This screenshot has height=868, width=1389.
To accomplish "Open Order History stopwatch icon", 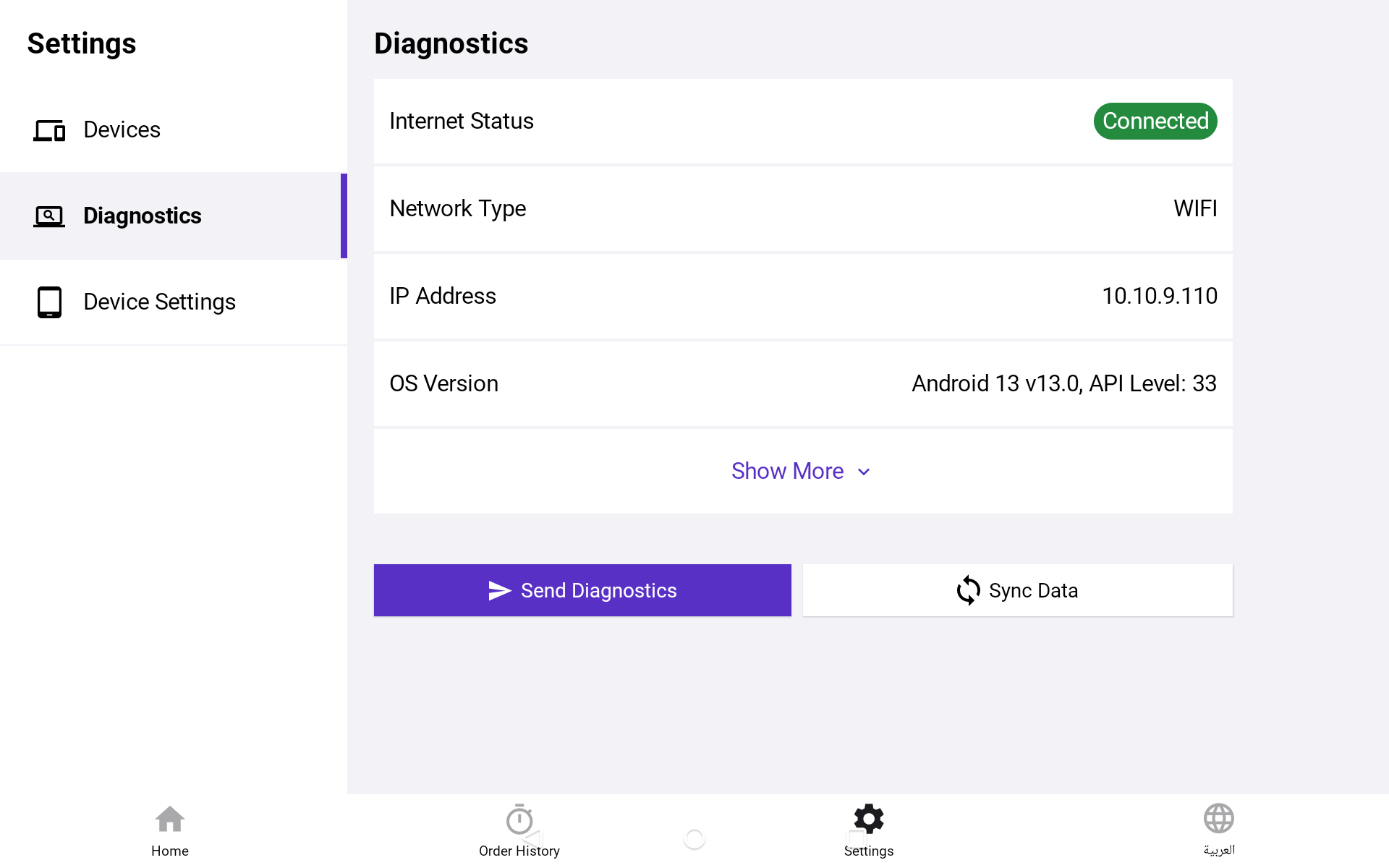I will click(x=519, y=820).
